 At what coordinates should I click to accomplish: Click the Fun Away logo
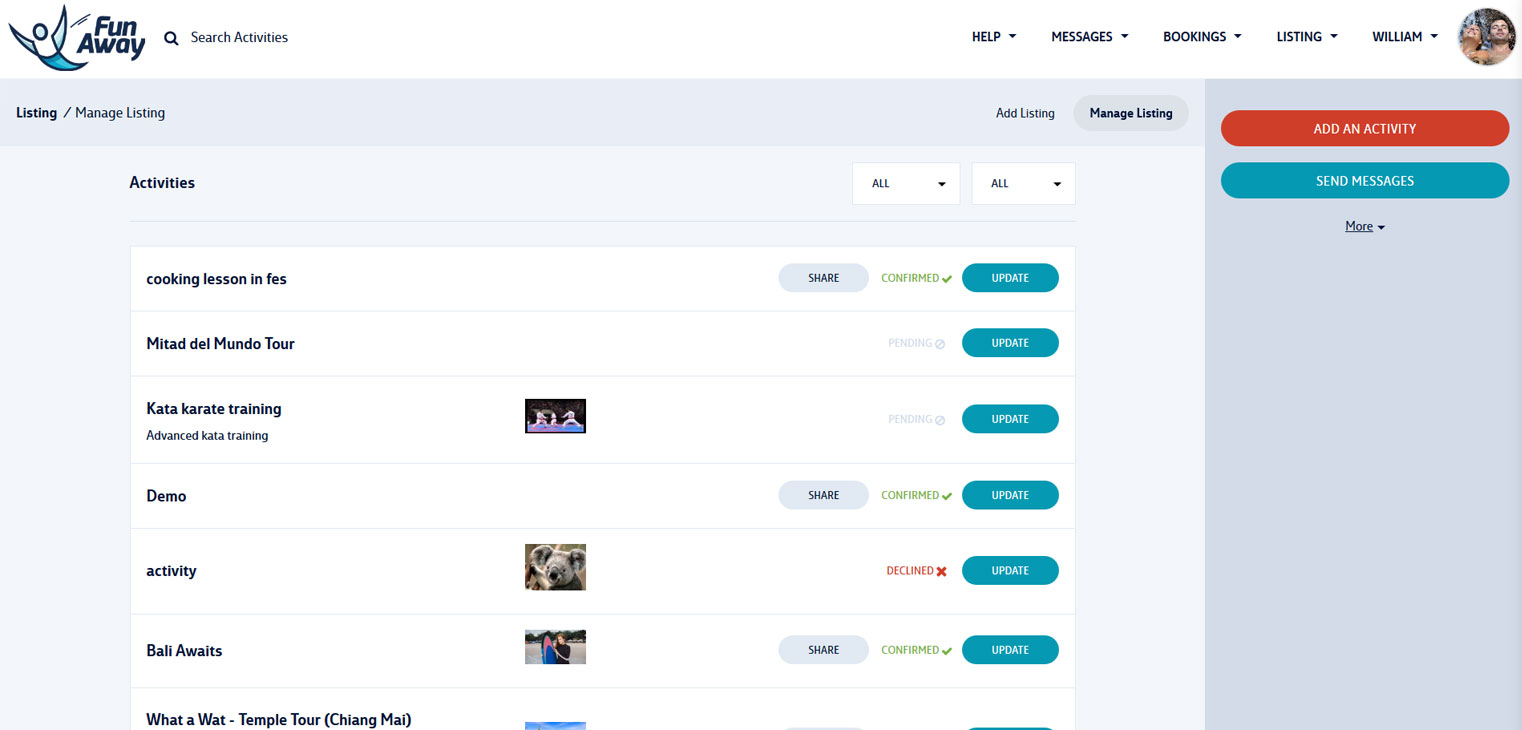coord(77,38)
